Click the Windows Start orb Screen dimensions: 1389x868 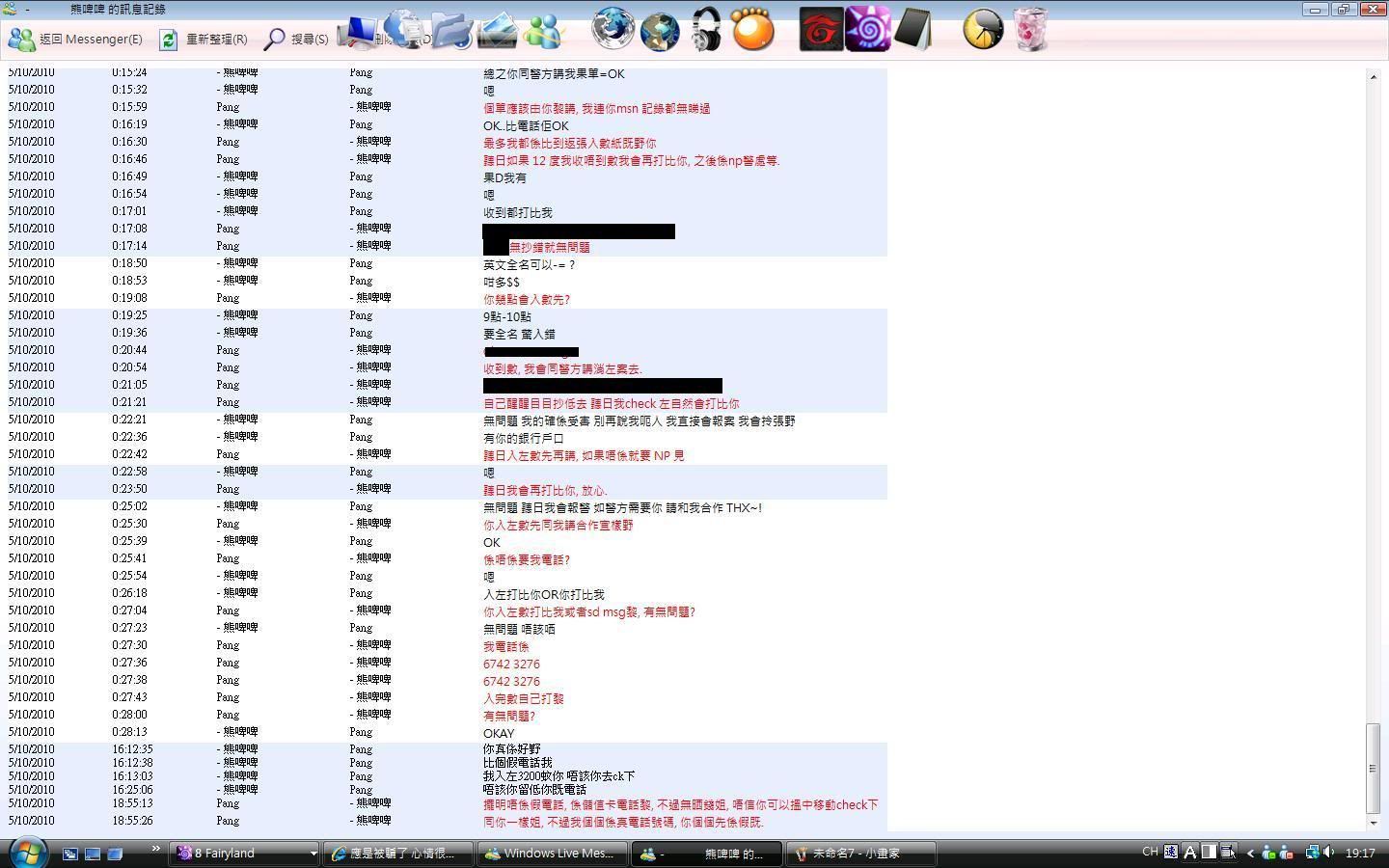[x=28, y=853]
